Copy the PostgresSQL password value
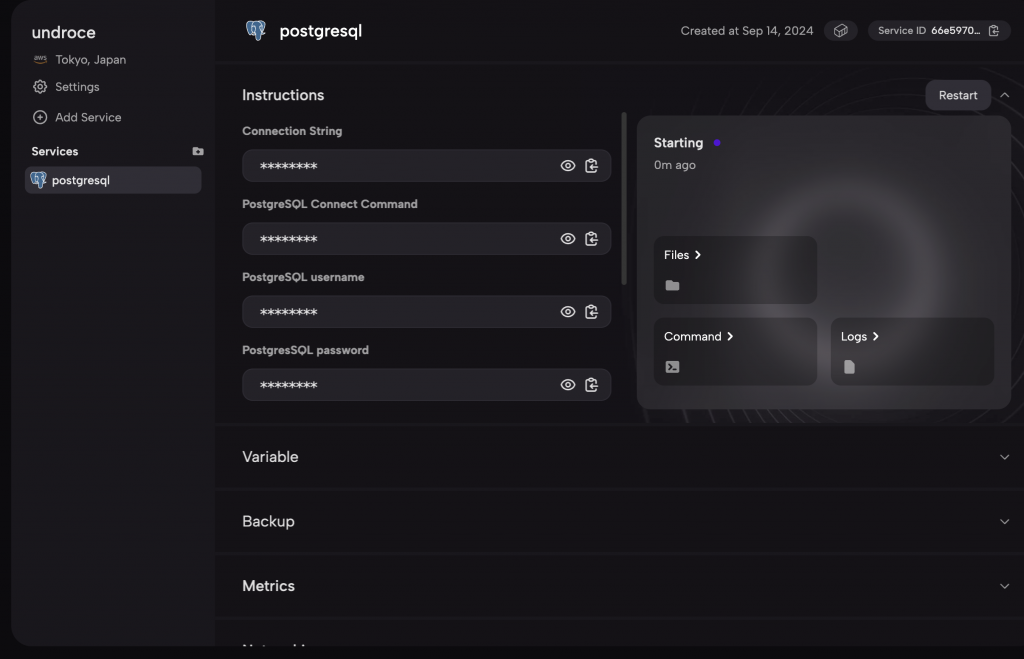The image size is (1024, 659). point(591,385)
